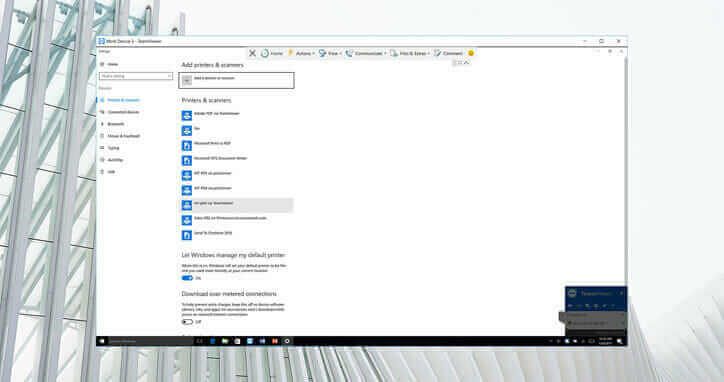Select Send To OneNote 2016 printer
The height and width of the screenshot is (382, 724).
coord(237,235)
